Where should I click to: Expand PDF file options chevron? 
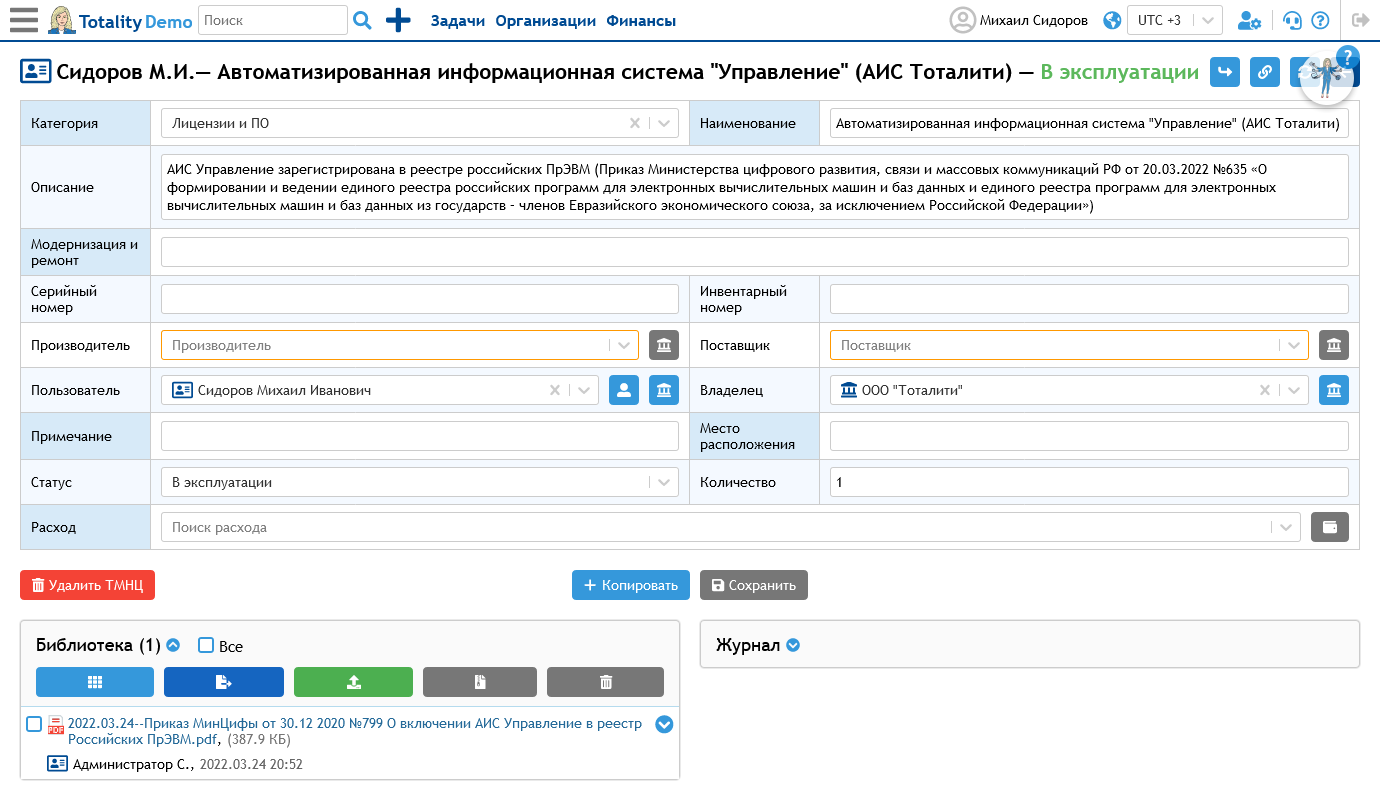[664, 724]
